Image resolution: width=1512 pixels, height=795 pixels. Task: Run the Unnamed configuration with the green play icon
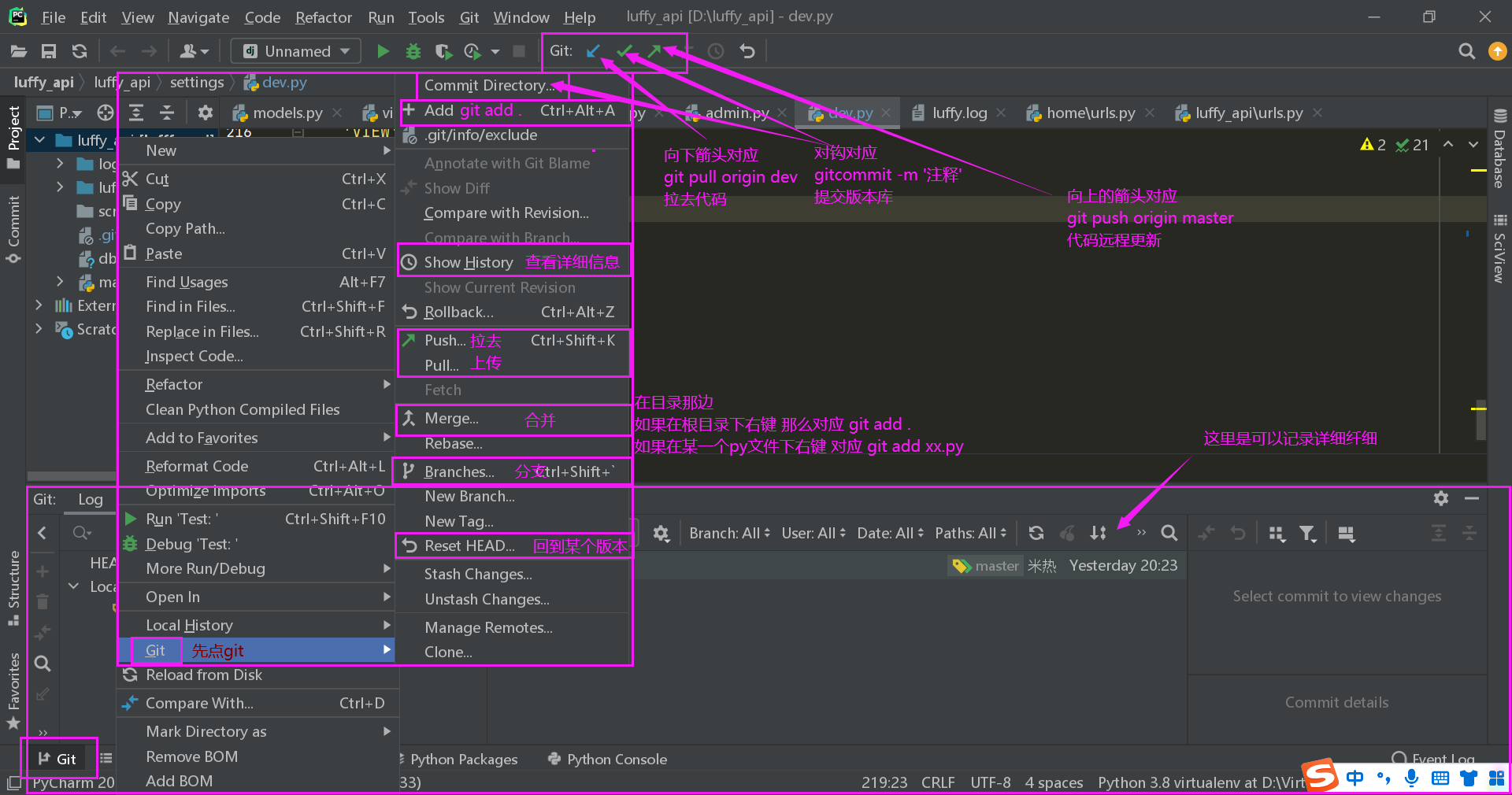(383, 51)
